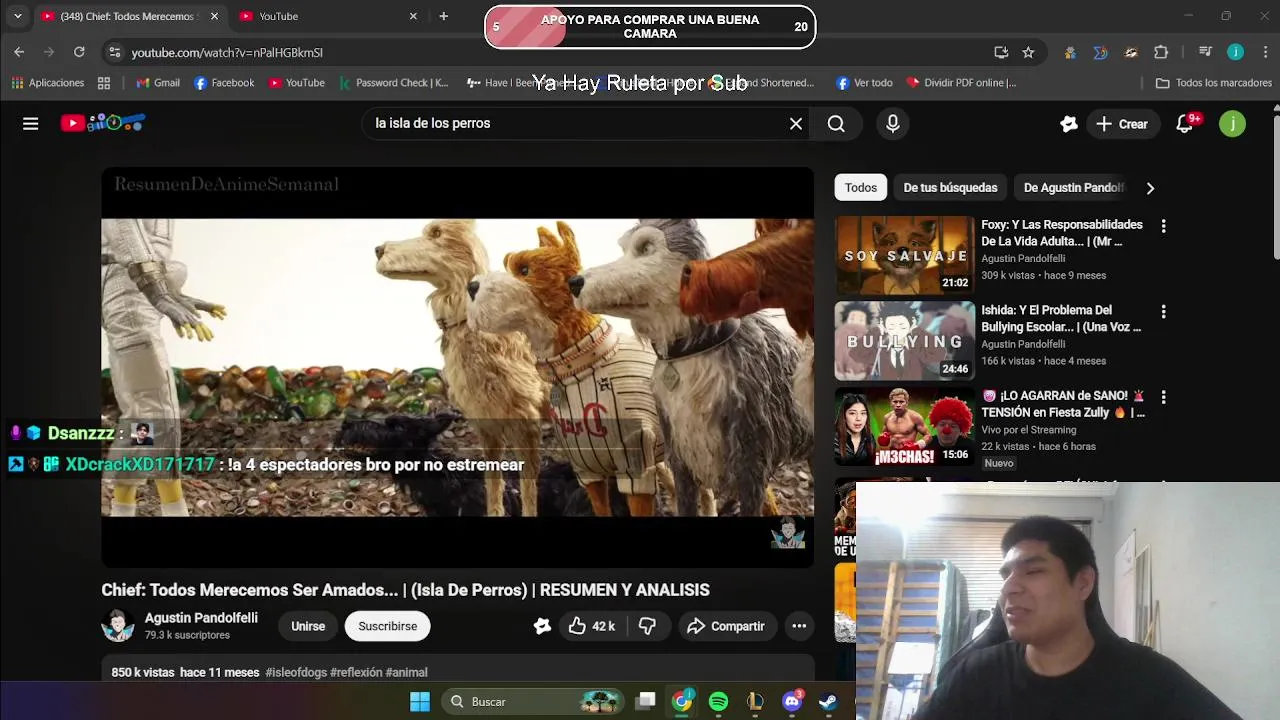Open the #animal hashtag link
This screenshot has width=1280, height=720.
(x=406, y=673)
